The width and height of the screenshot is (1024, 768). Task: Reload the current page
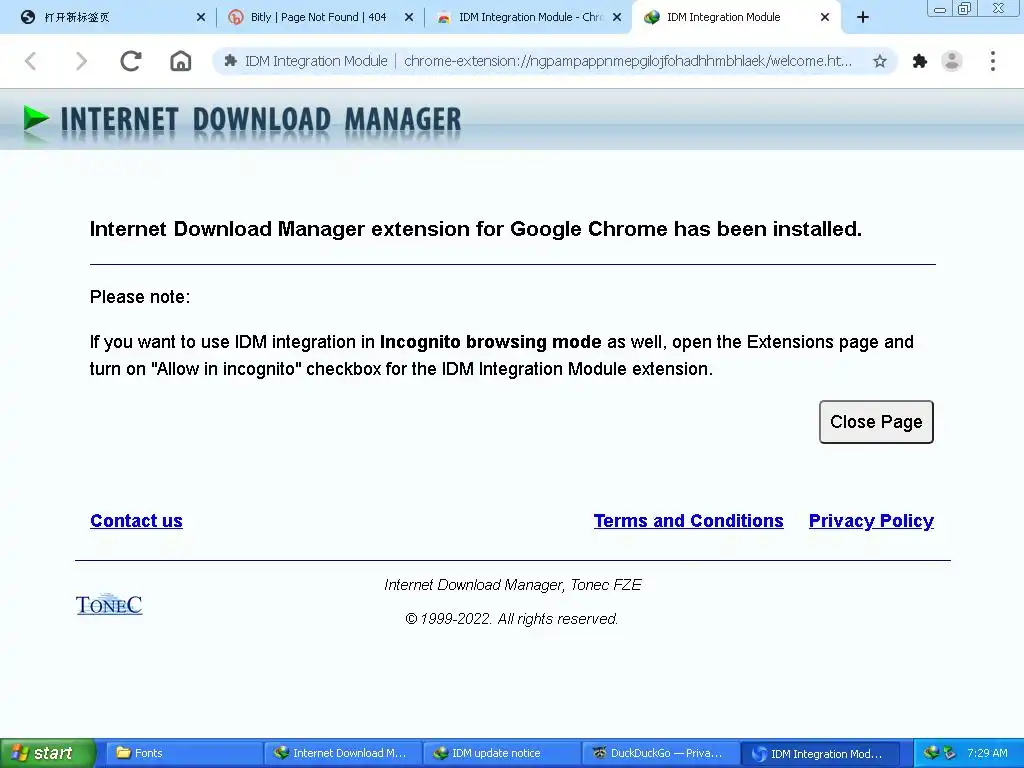[131, 61]
